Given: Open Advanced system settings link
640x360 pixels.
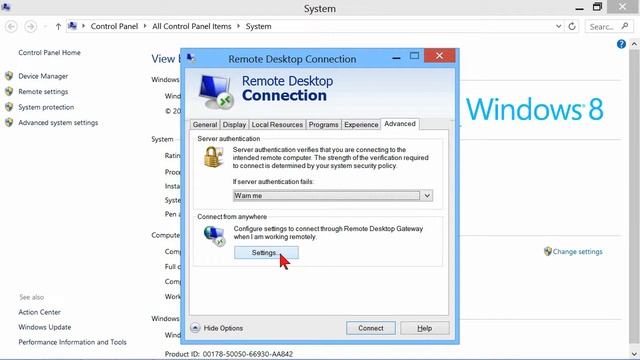Looking at the screenshot, I should point(58,123).
